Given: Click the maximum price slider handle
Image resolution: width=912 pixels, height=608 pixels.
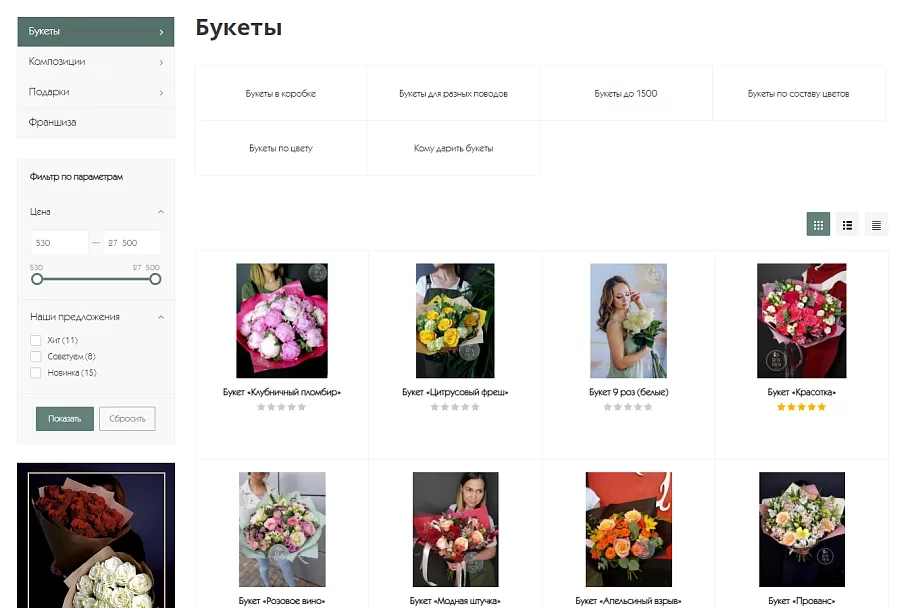Looking at the screenshot, I should click(155, 279).
